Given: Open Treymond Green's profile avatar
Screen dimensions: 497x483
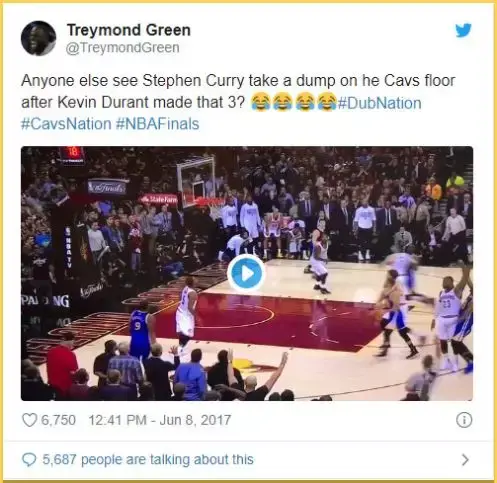Looking at the screenshot, I should pyautogui.click(x=38, y=38).
